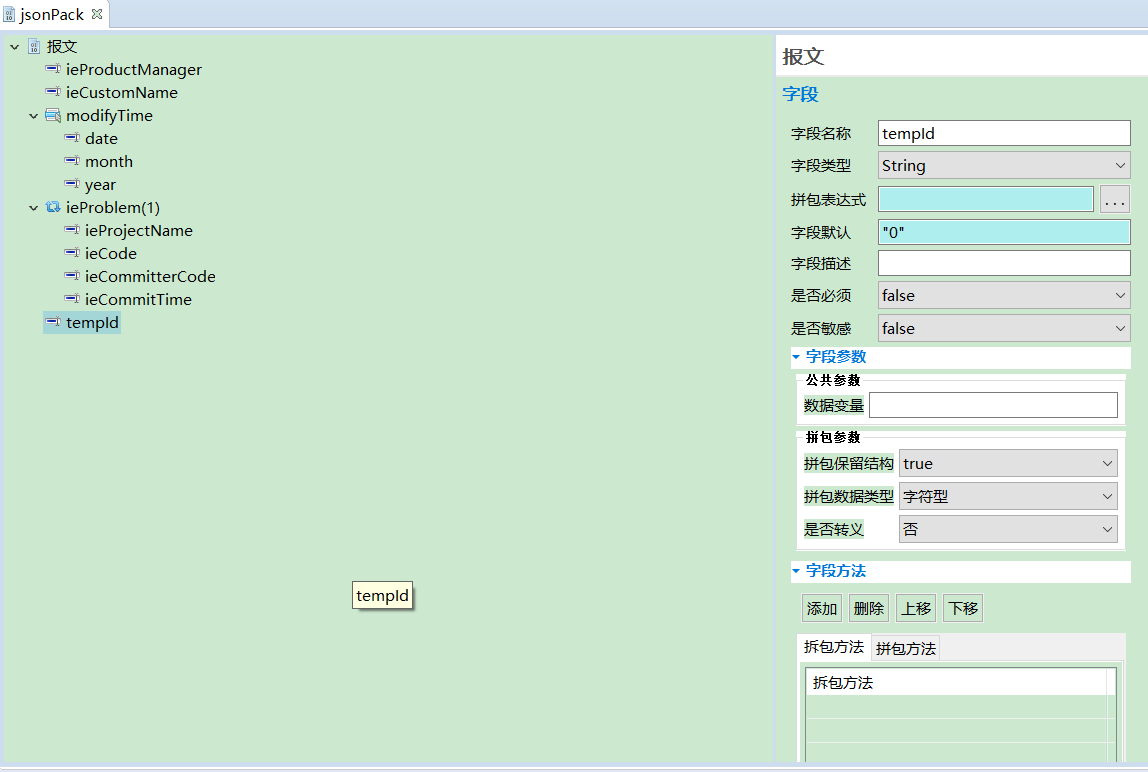
Task: Select the modifyTime node icon
Action: (x=53, y=115)
